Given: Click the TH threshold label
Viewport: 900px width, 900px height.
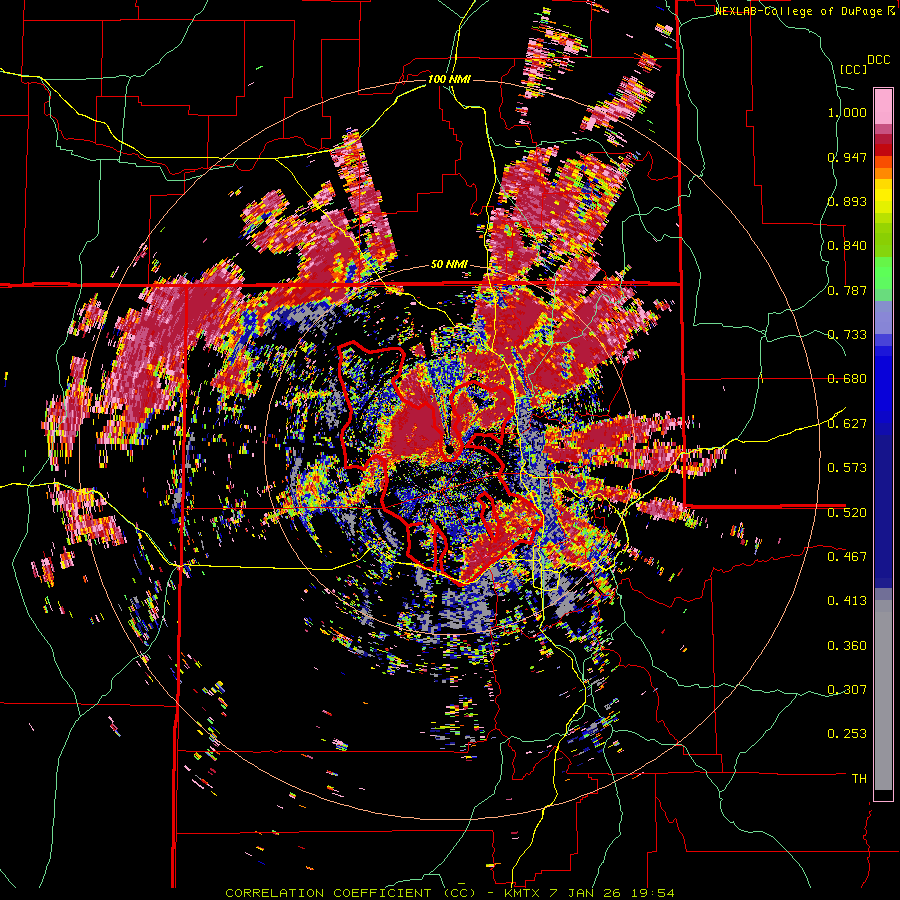Looking at the screenshot, I should 859,779.
